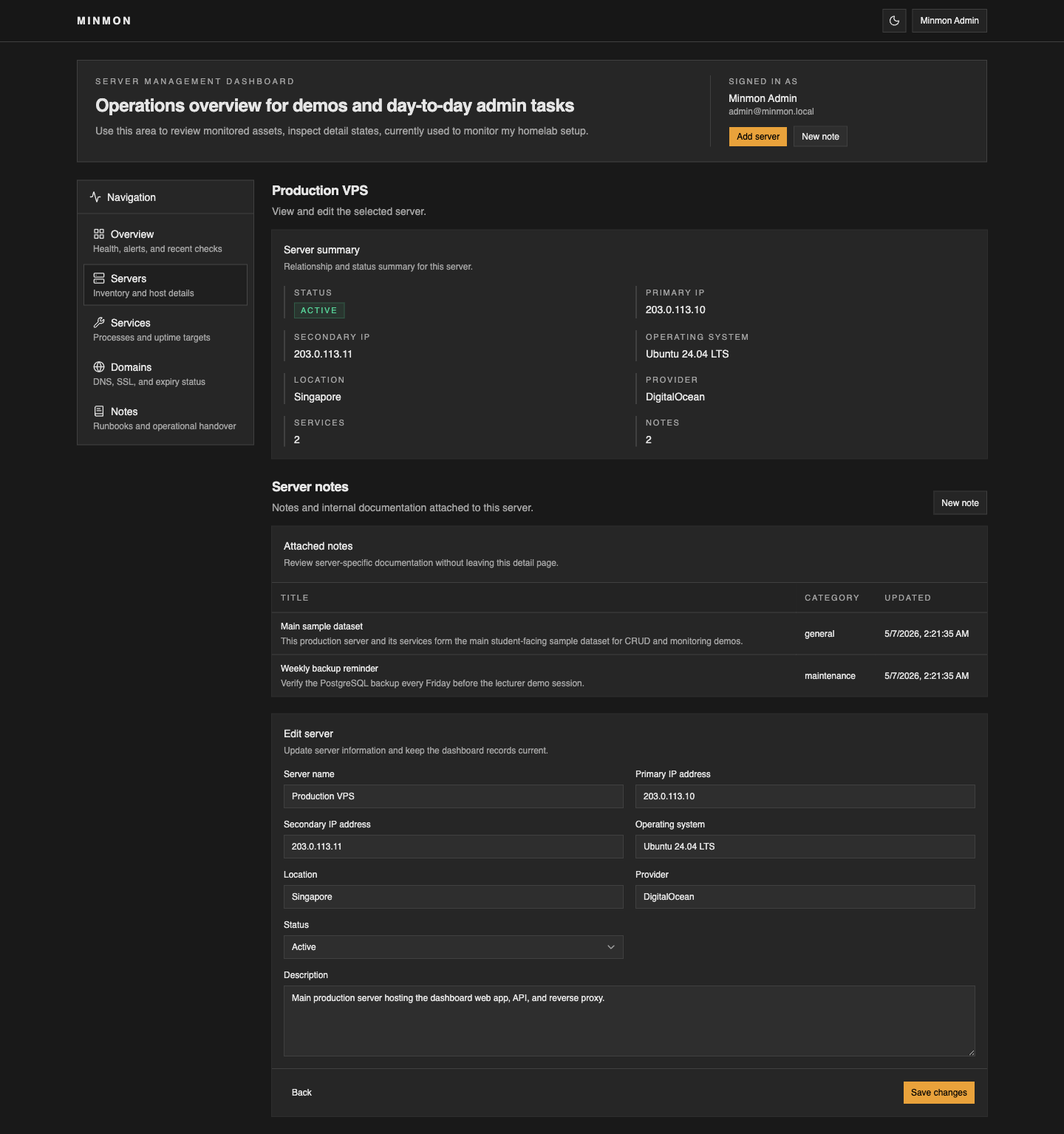The height and width of the screenshot is (1134, 1064).
Task: Open the Weekly backup reminder note row
Action: [x=630, y=676]
